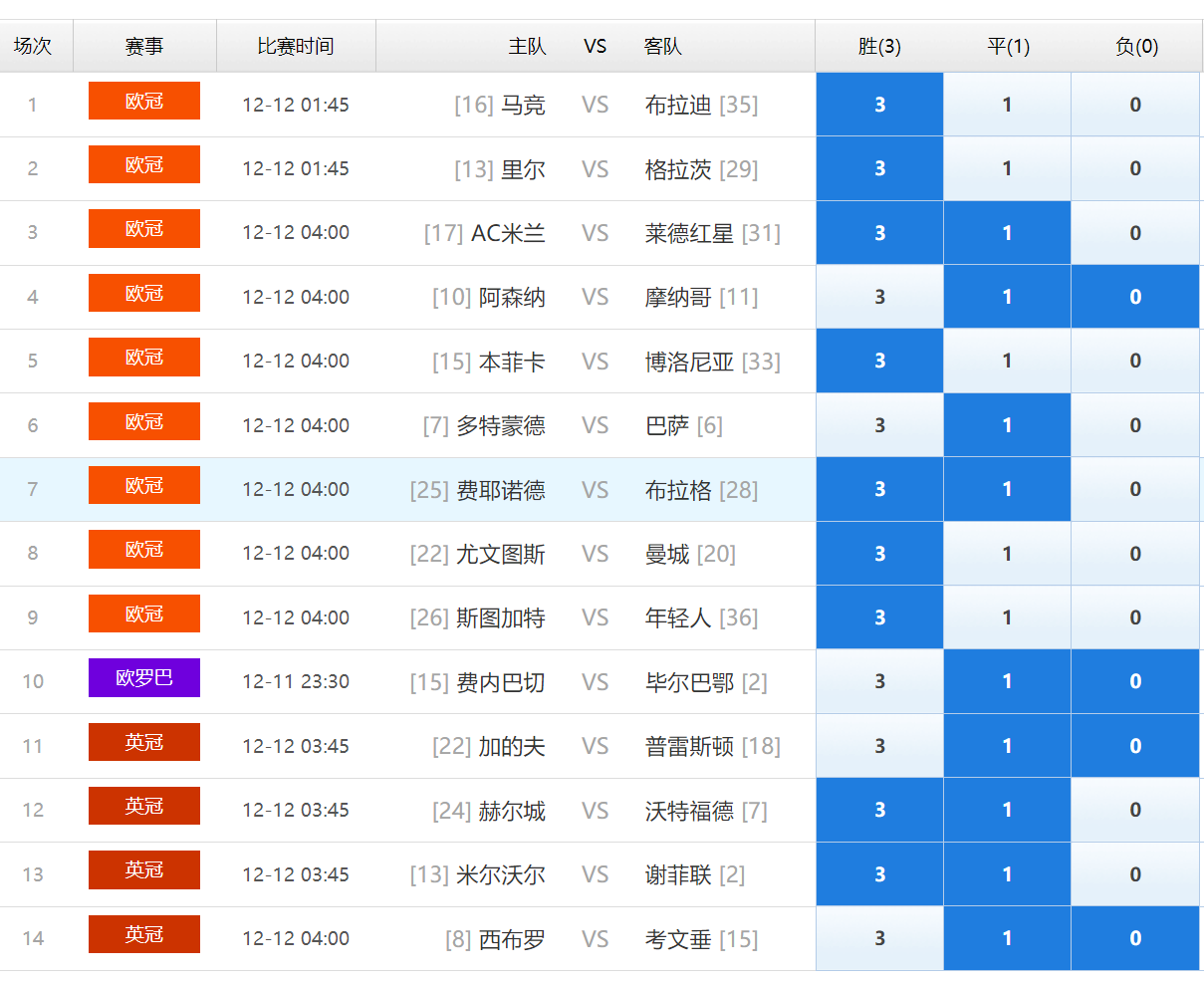1204x981 pixels.
Task: Click the 赛事 column header
Action: coord(144,46)
